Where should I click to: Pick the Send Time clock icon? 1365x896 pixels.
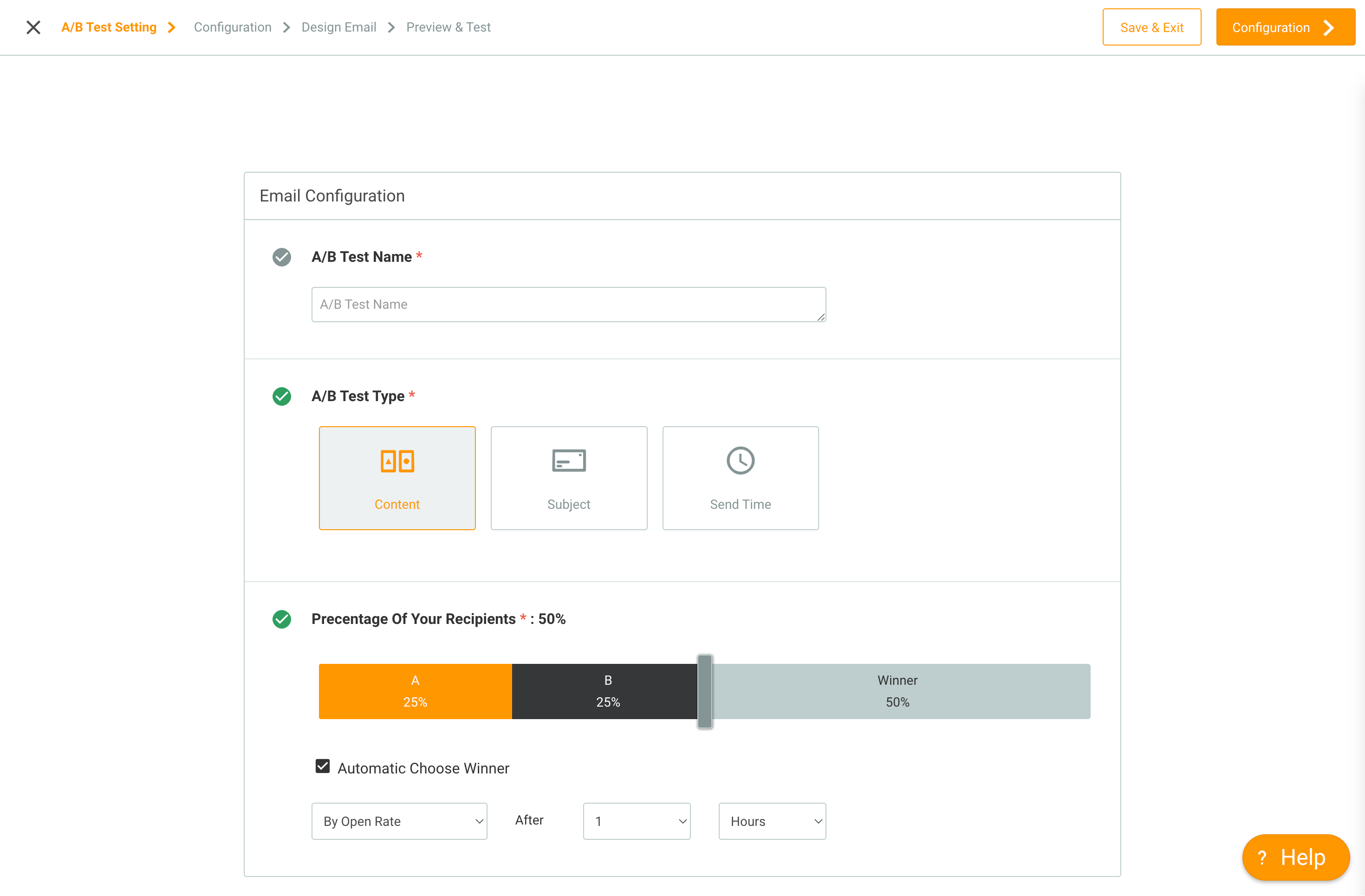coord(740,460)
